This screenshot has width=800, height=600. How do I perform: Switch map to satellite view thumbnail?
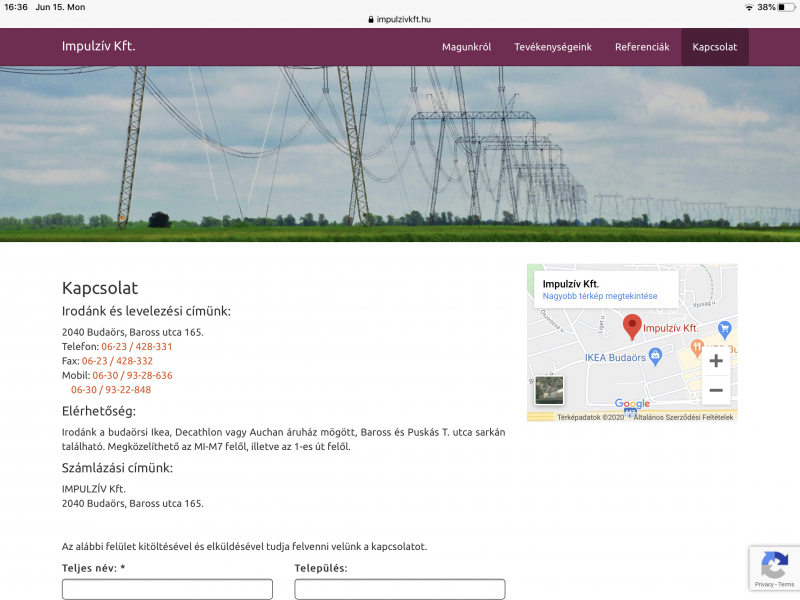(x=549, y=390)
